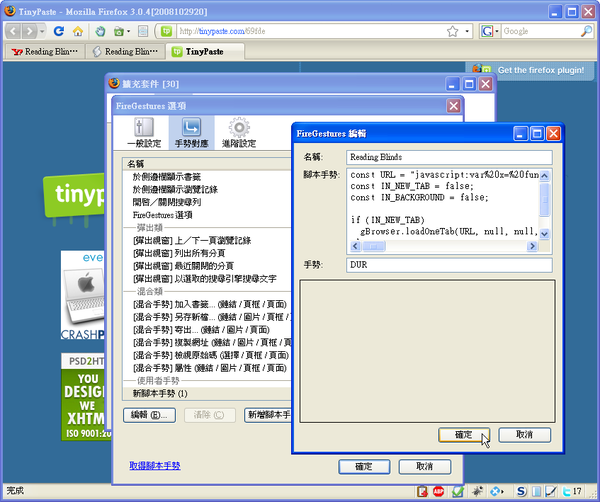The image size is (600, 502).
Task: Click the Get the firefox plugin! link
Action: [541, 70]
